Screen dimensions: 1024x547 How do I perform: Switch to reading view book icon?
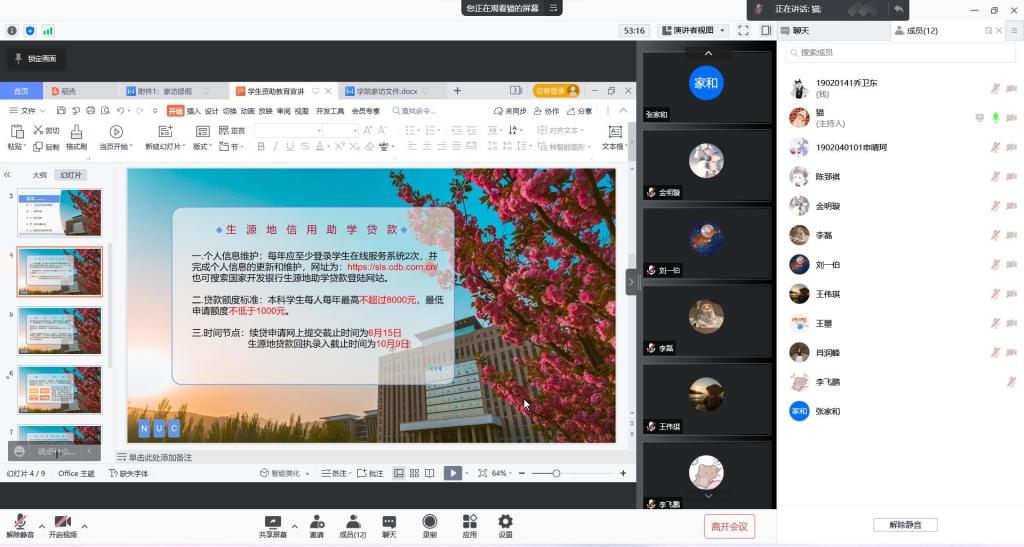(x=429, y=473)
